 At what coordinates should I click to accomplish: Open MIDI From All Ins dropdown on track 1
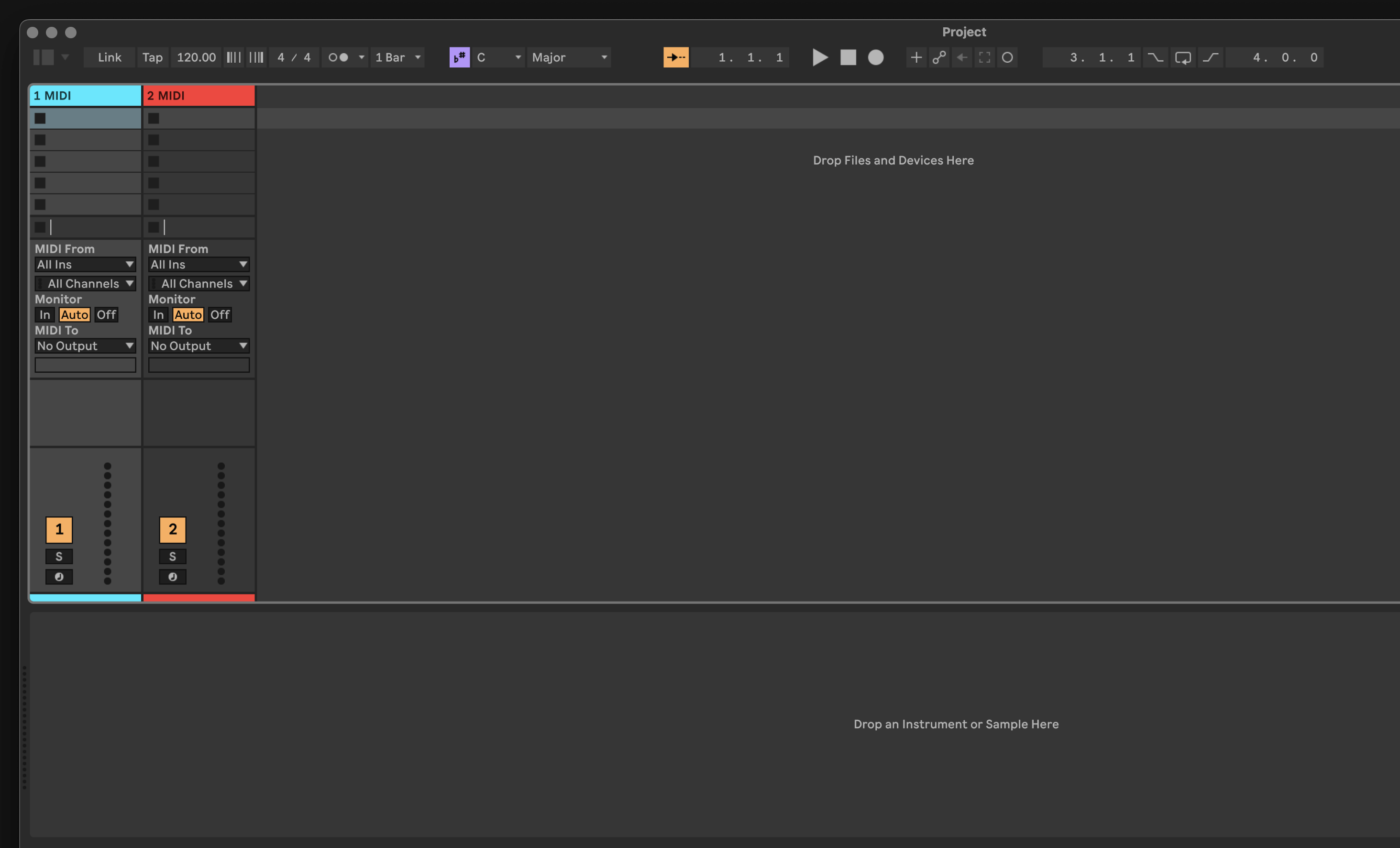(85, 264)
